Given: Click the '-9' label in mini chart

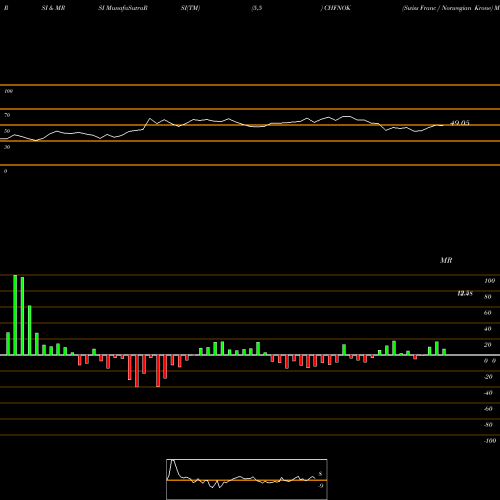Looking at the screenshot, I should (x=320, y=486).
